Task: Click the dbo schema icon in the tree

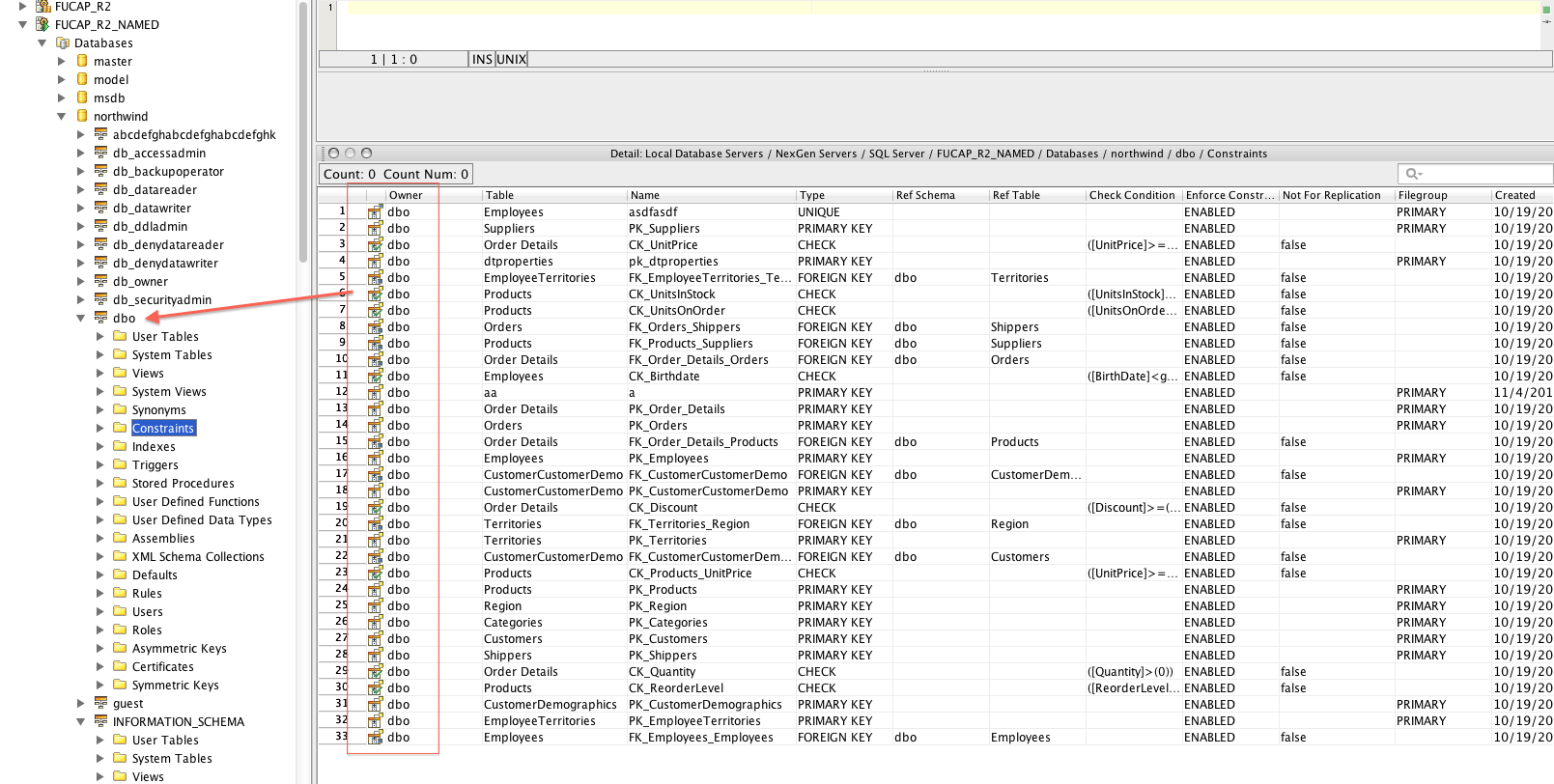Action: pyautogui.click(x=100, y=318)
